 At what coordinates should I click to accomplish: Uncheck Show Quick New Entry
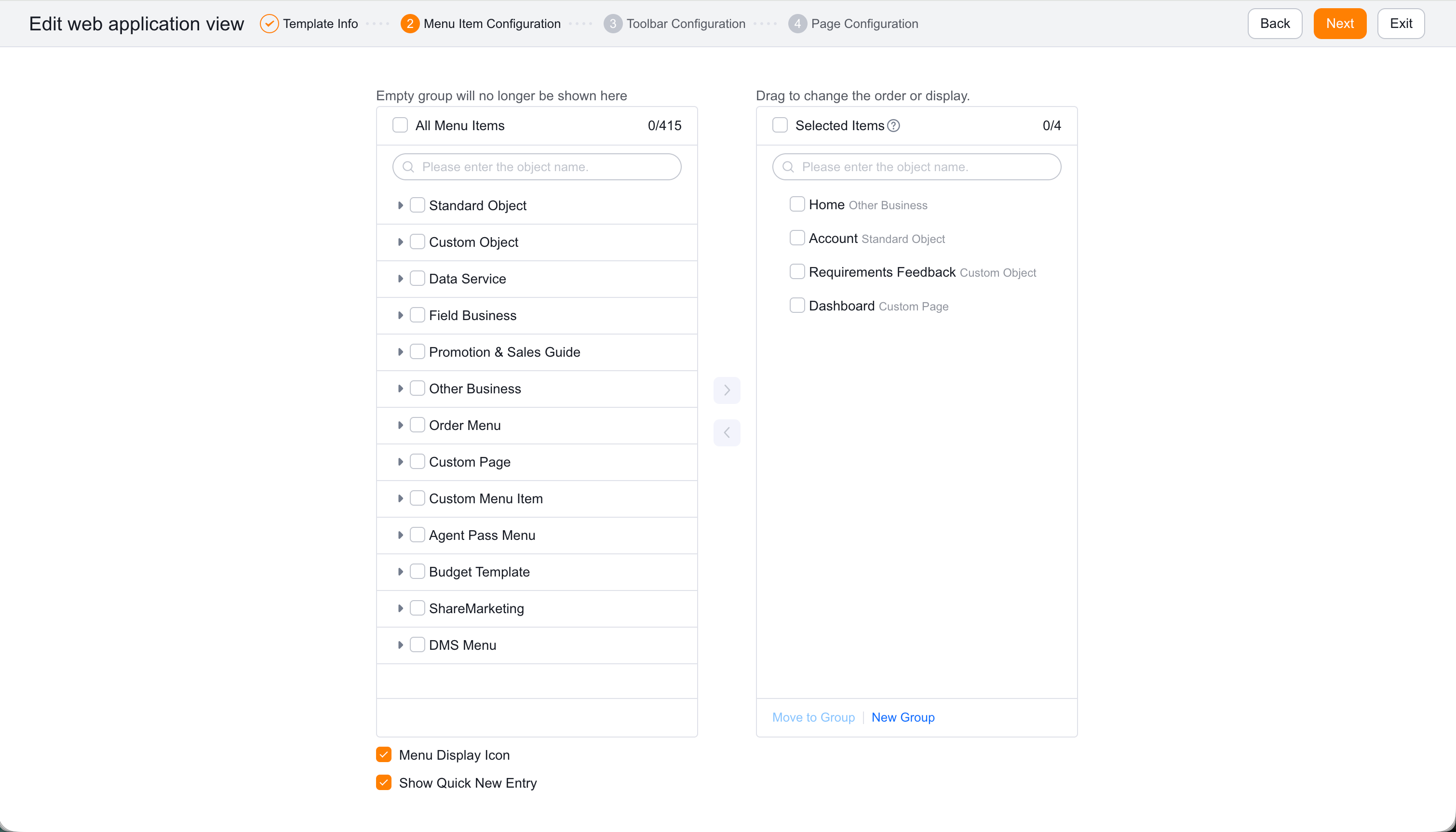pos(384,782)
